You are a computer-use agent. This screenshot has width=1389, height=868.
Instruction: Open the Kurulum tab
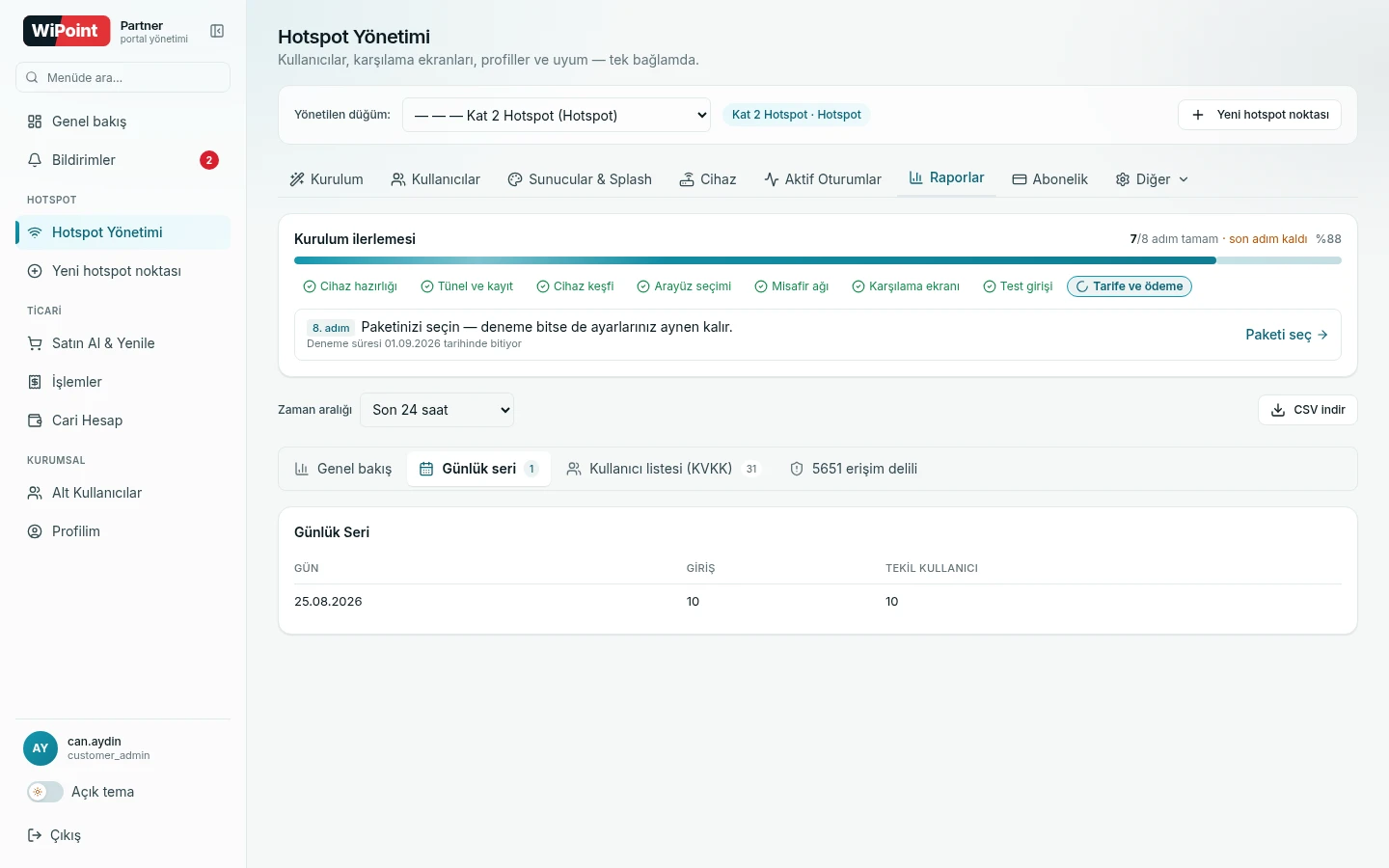click(x=326, y=179)
